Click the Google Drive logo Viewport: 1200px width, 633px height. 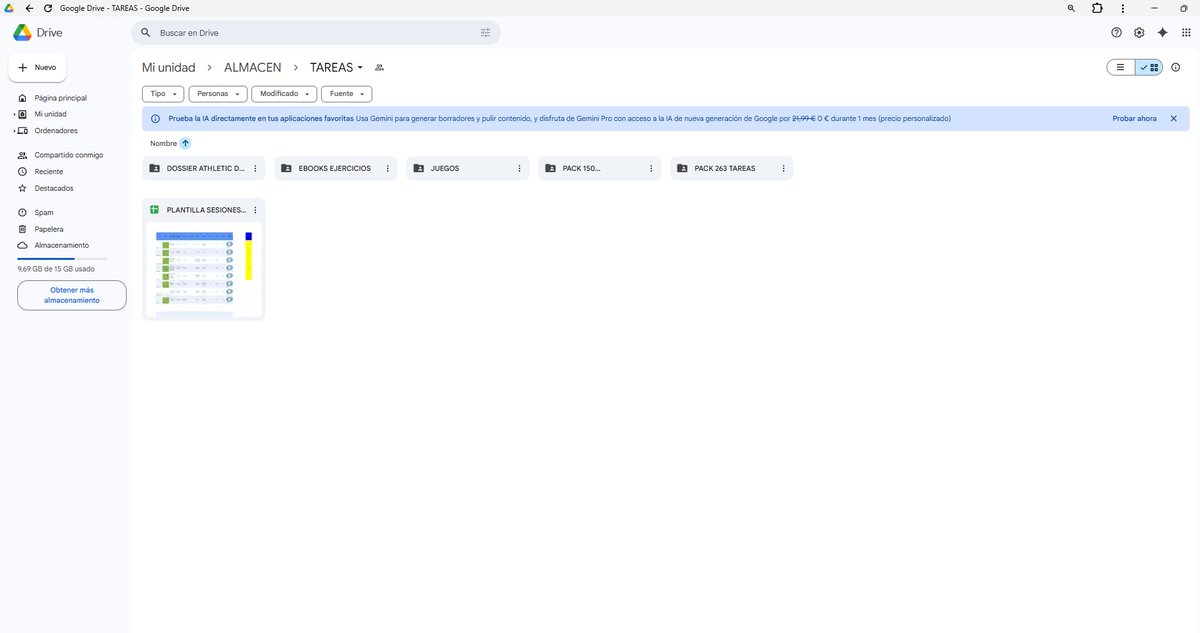click(x=23, y=32)
